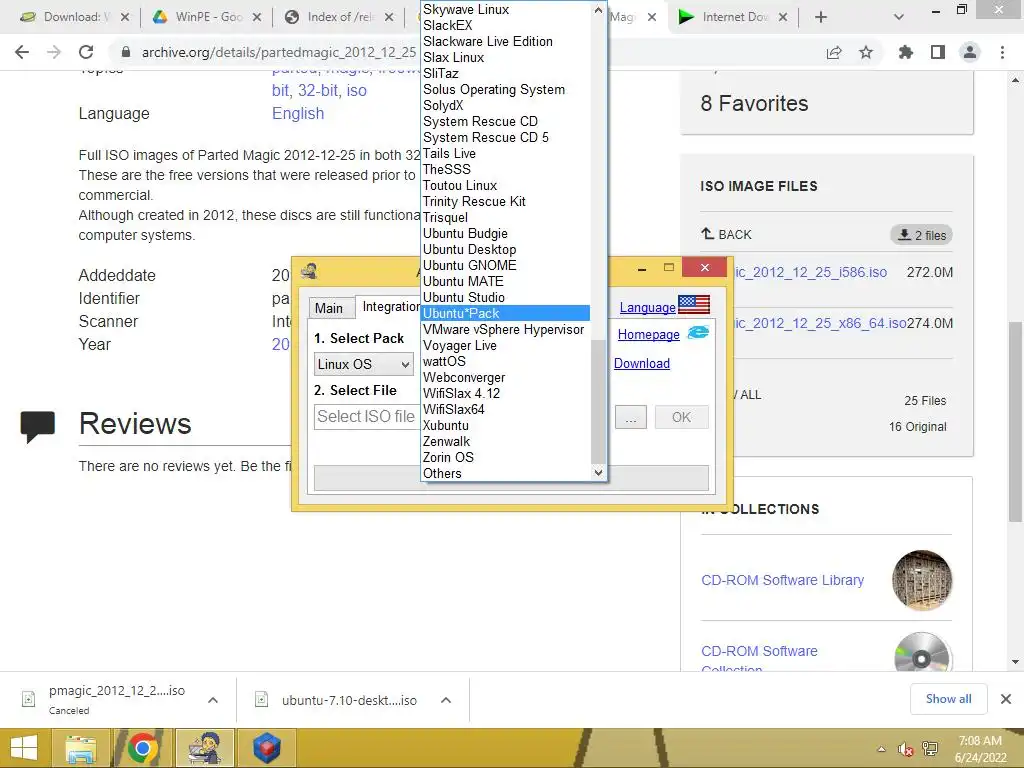Open the Chrome profile avatar
The width and height of the screenshot is (1024, 768).
click(970, 52)
